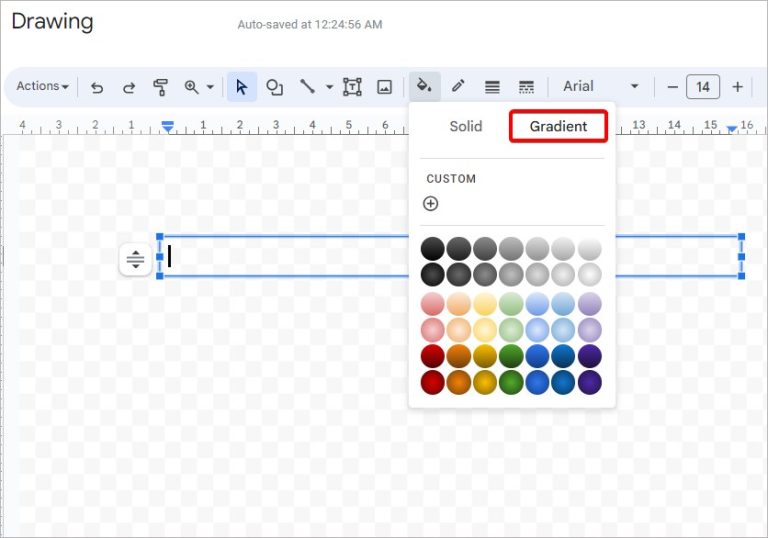
Task: Pick the light yellow linear gradient swatch
Action: point(485,304)
